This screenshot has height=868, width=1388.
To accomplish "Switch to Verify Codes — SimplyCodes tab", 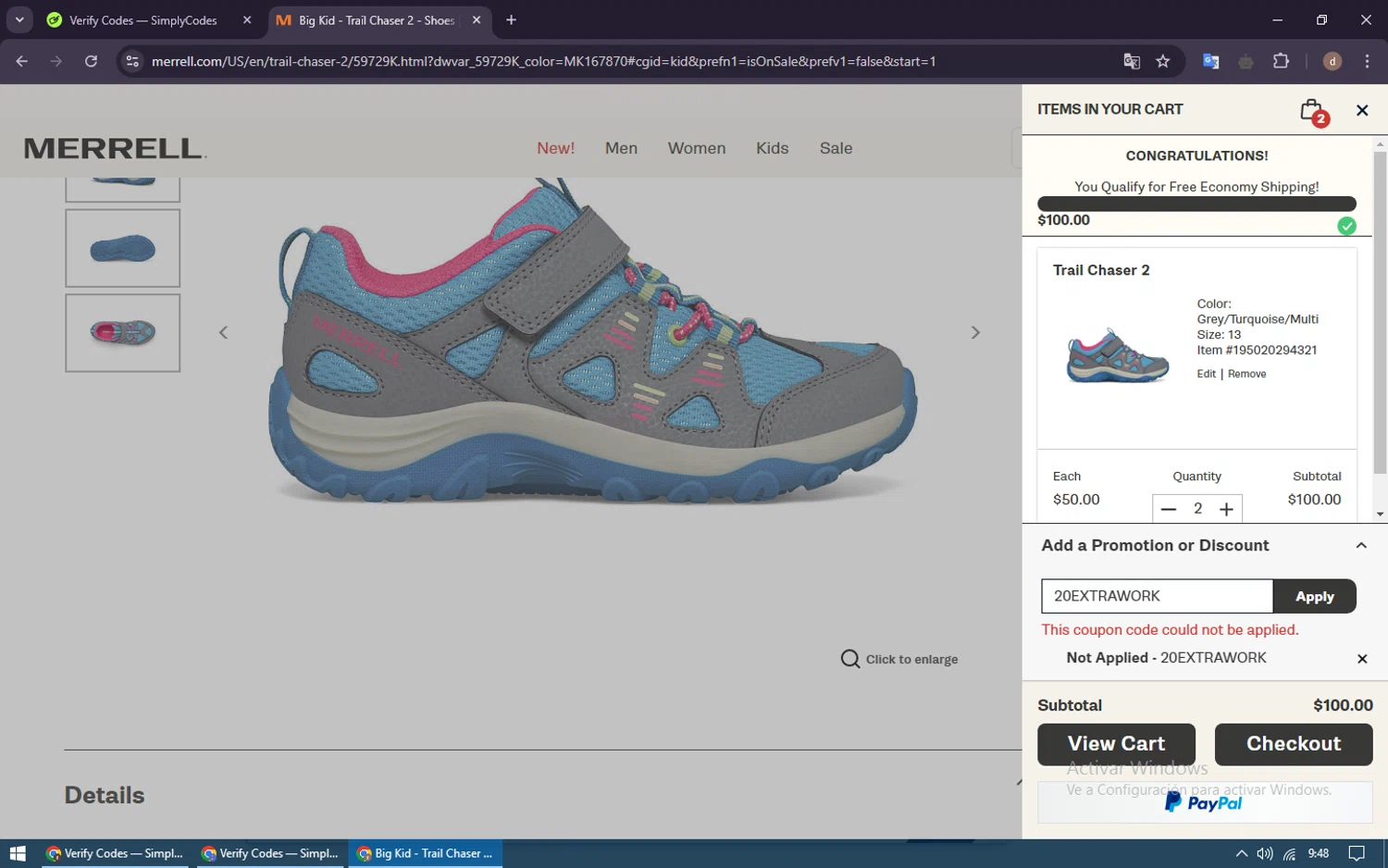I will click(x=143, y=20).
